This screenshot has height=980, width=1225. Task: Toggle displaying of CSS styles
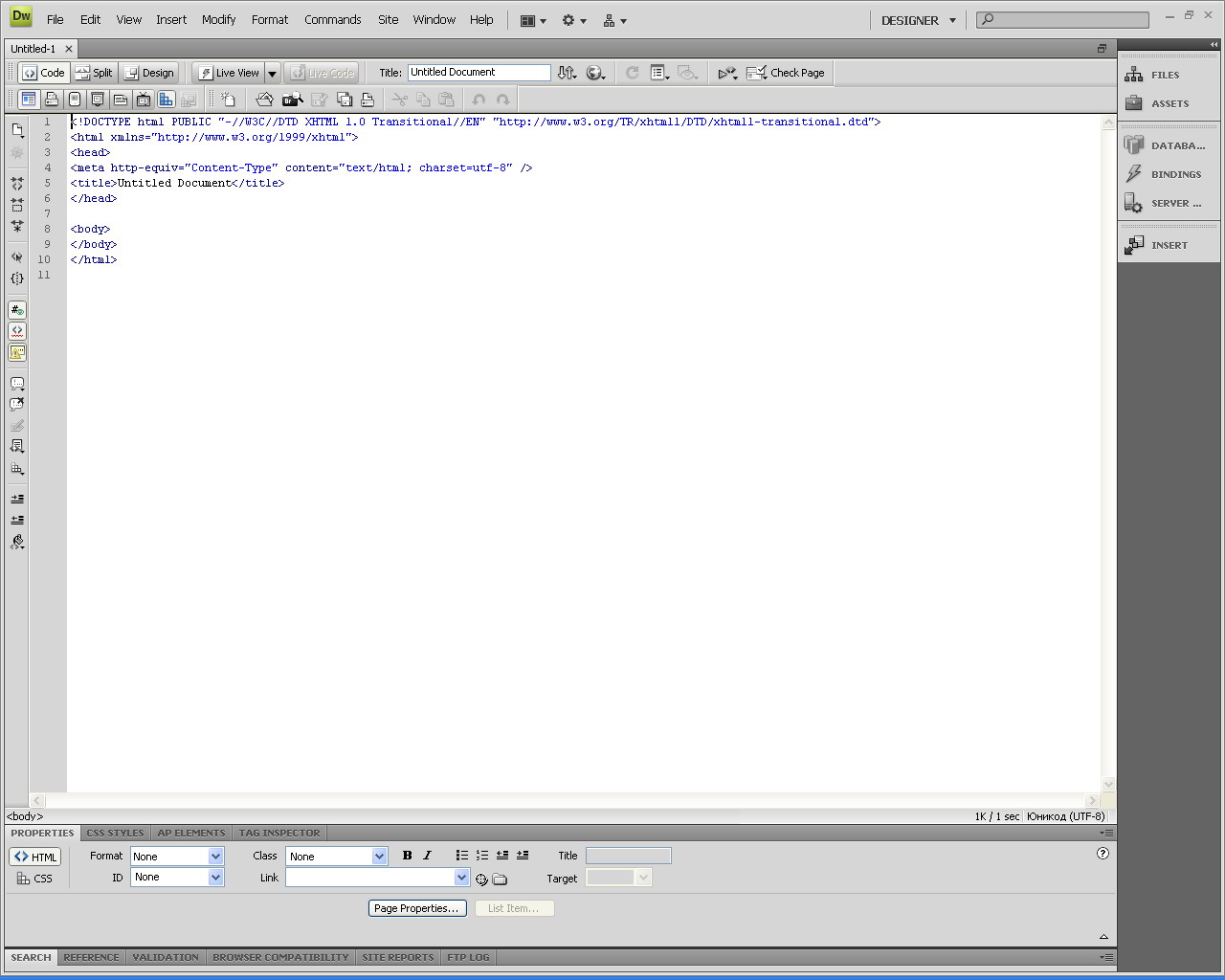click(x=167, y=99)
